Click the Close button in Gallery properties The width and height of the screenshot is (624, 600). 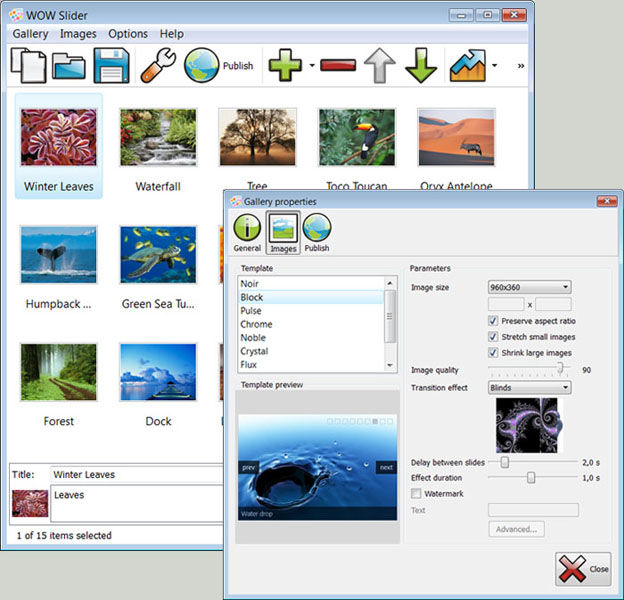[583, 569]
